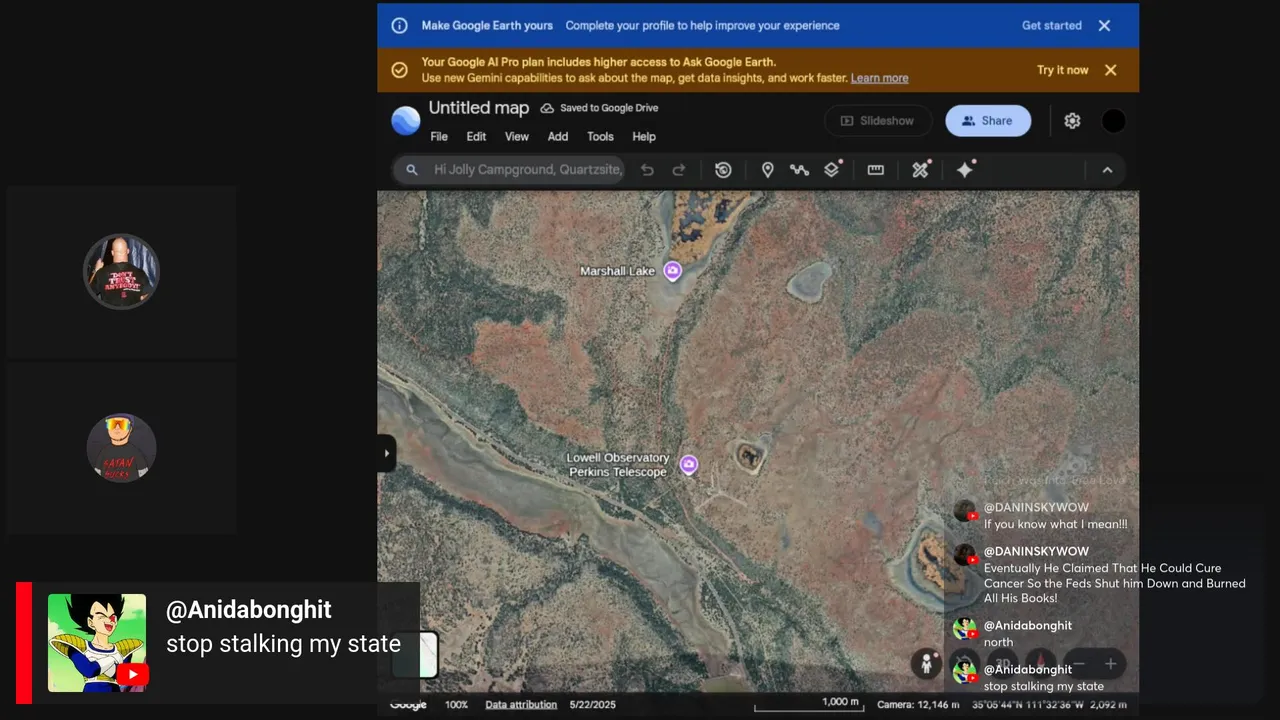Select the Add placemark tool

767,170
